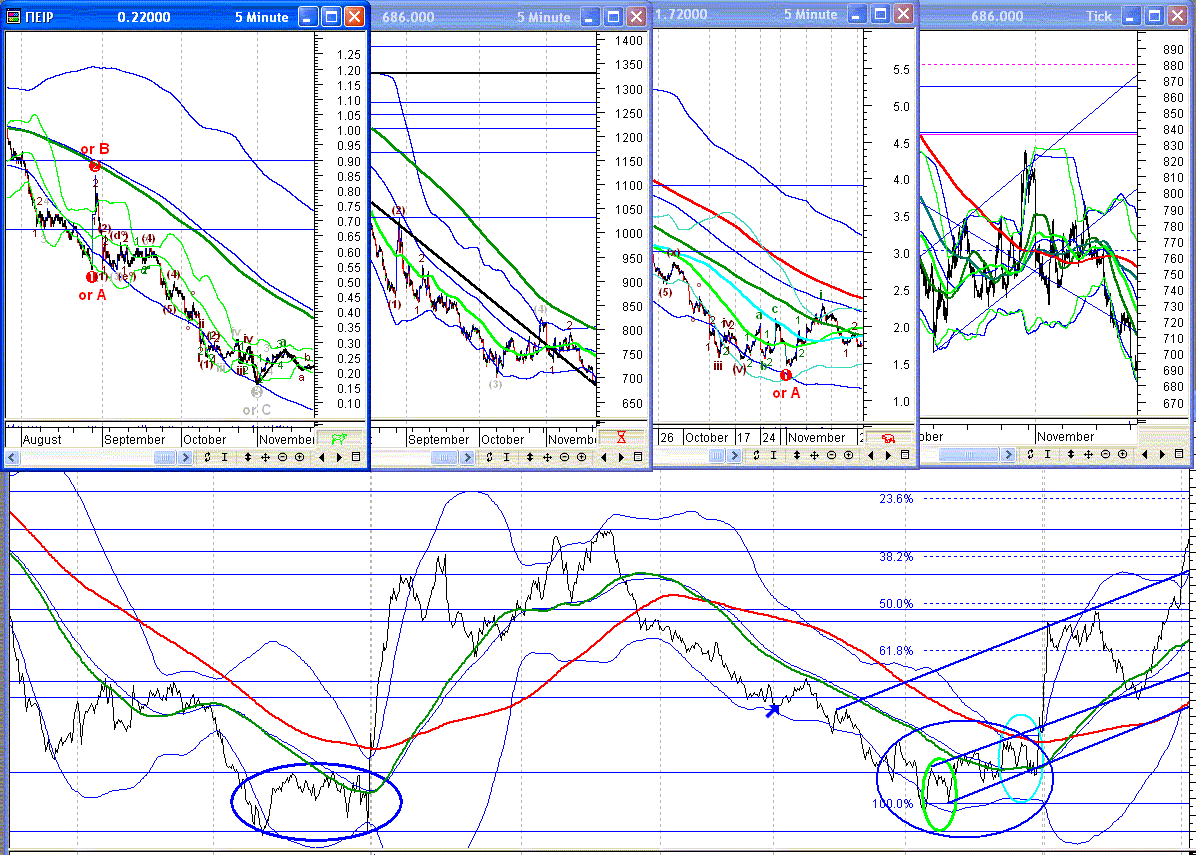Screen dimensions: 1196x855
Task: Click vertical scale arrows in Tick window
Action: tap(1070, 454)
